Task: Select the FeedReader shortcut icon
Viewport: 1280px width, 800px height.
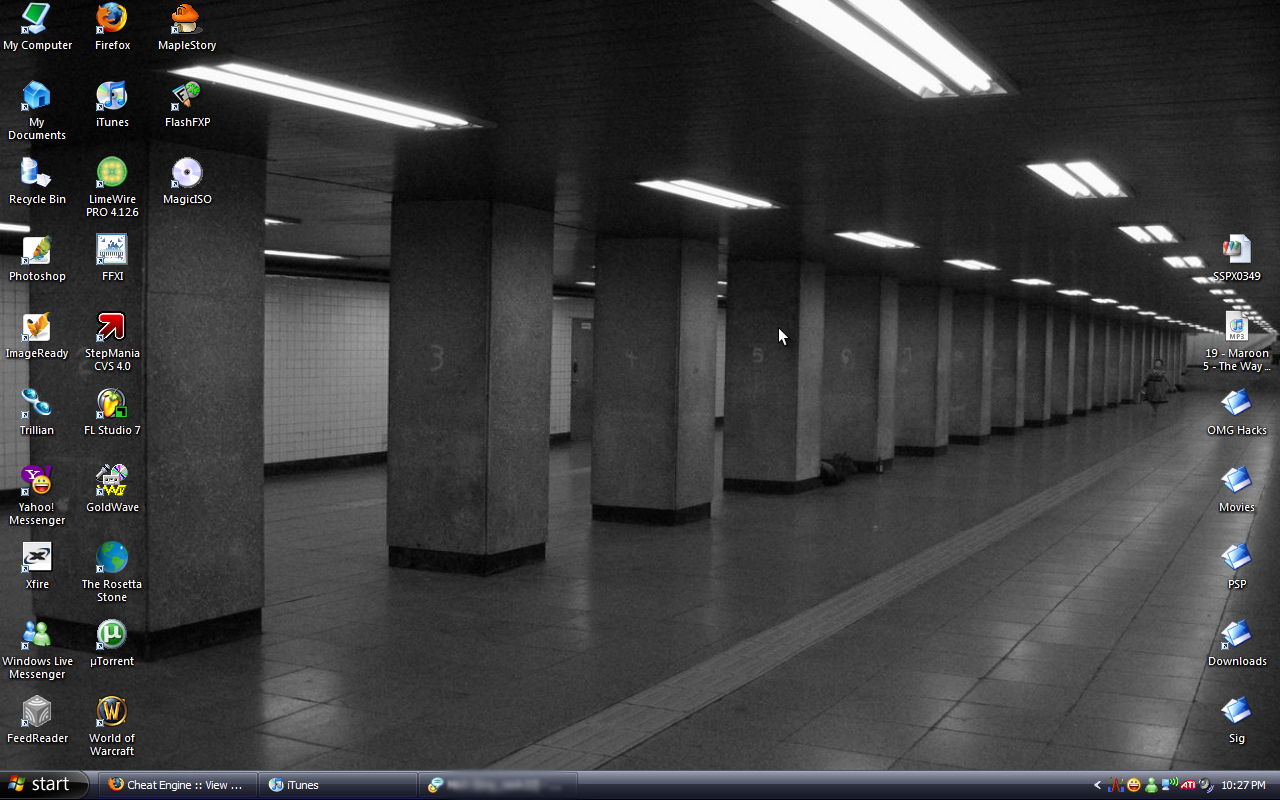Action: 37,720
